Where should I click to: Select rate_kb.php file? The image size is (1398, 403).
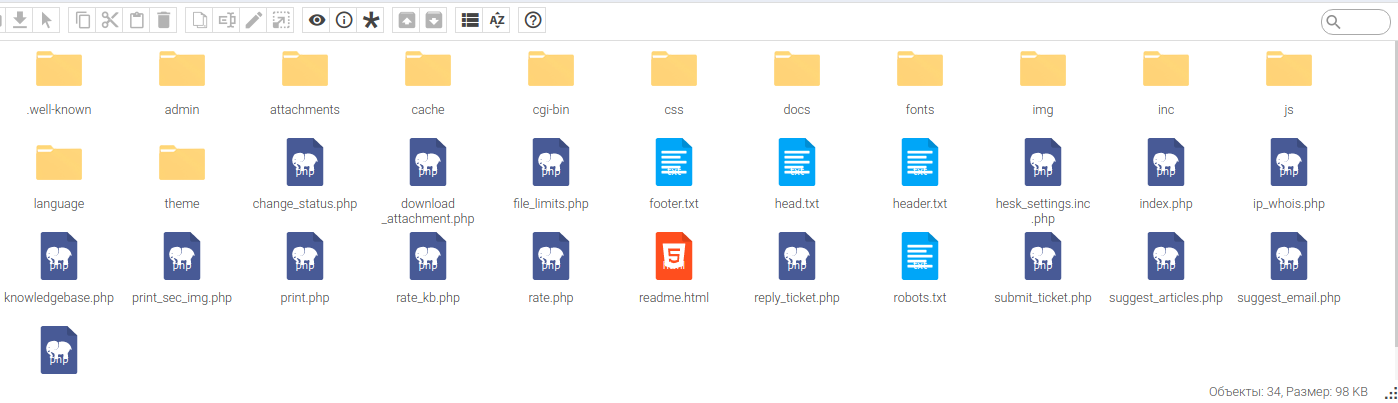coord(428,268)
